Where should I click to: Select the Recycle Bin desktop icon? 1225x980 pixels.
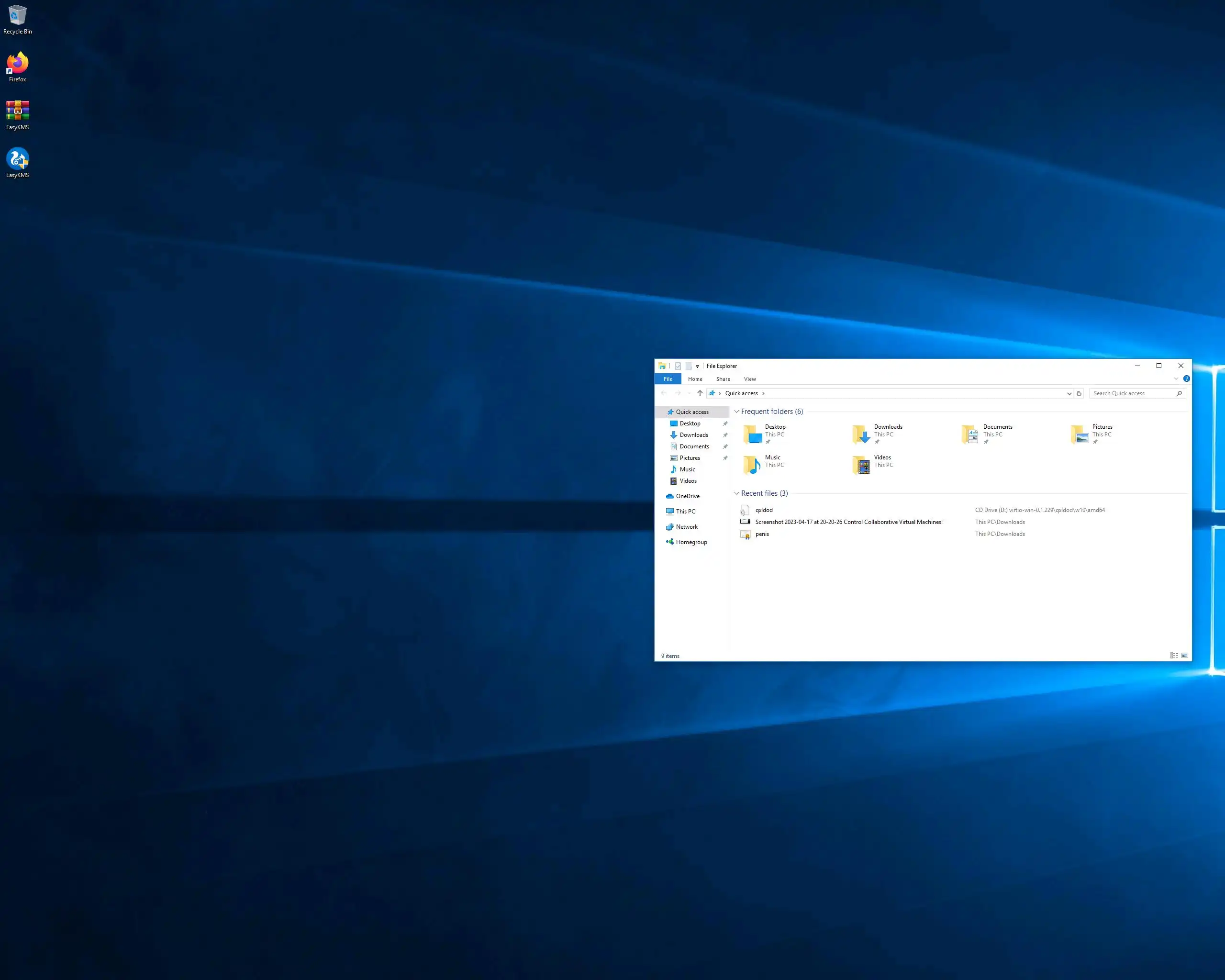coord(17,19)
